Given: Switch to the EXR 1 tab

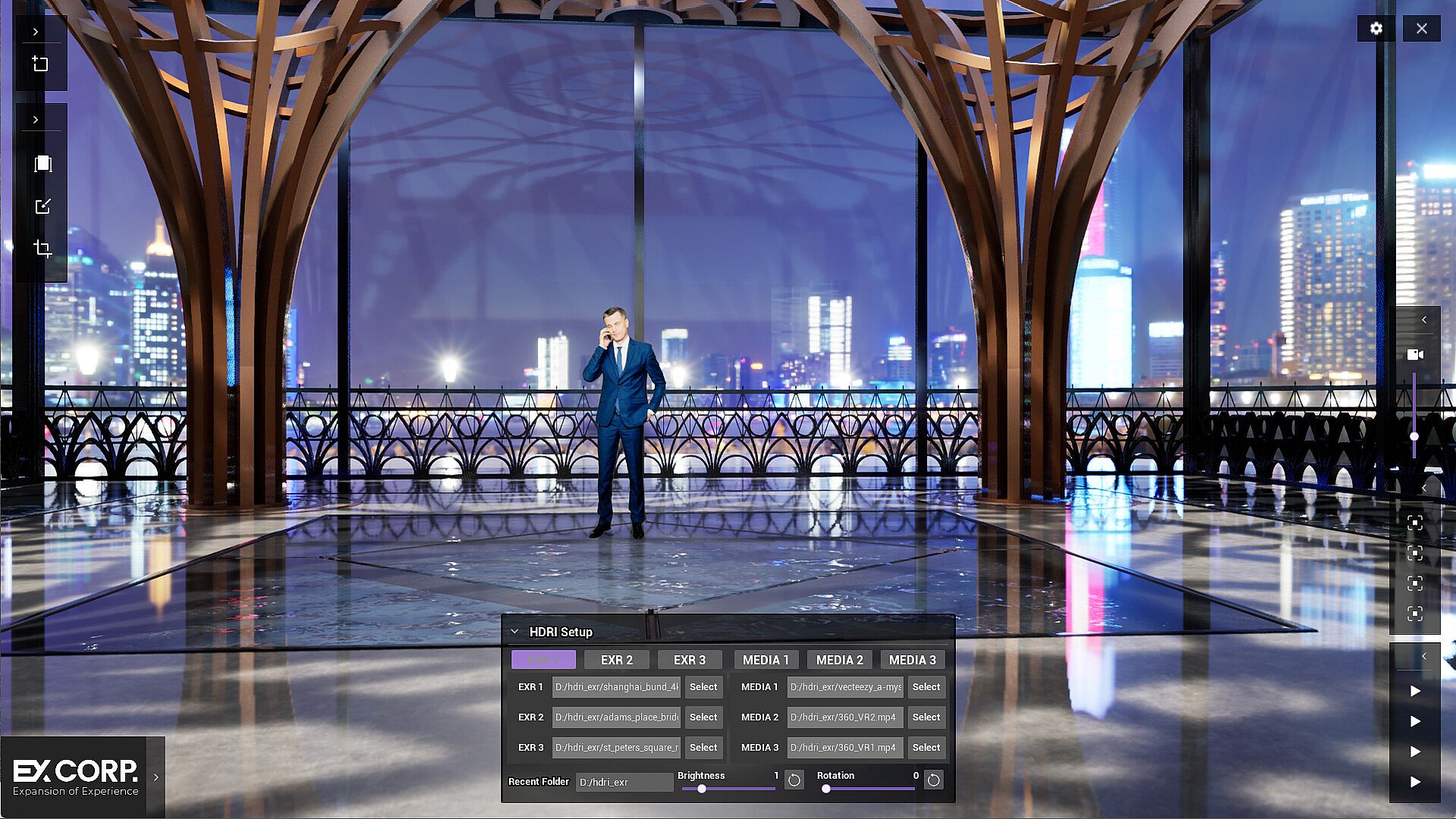Looking at the screenshot, I should (x=543, y=660).
